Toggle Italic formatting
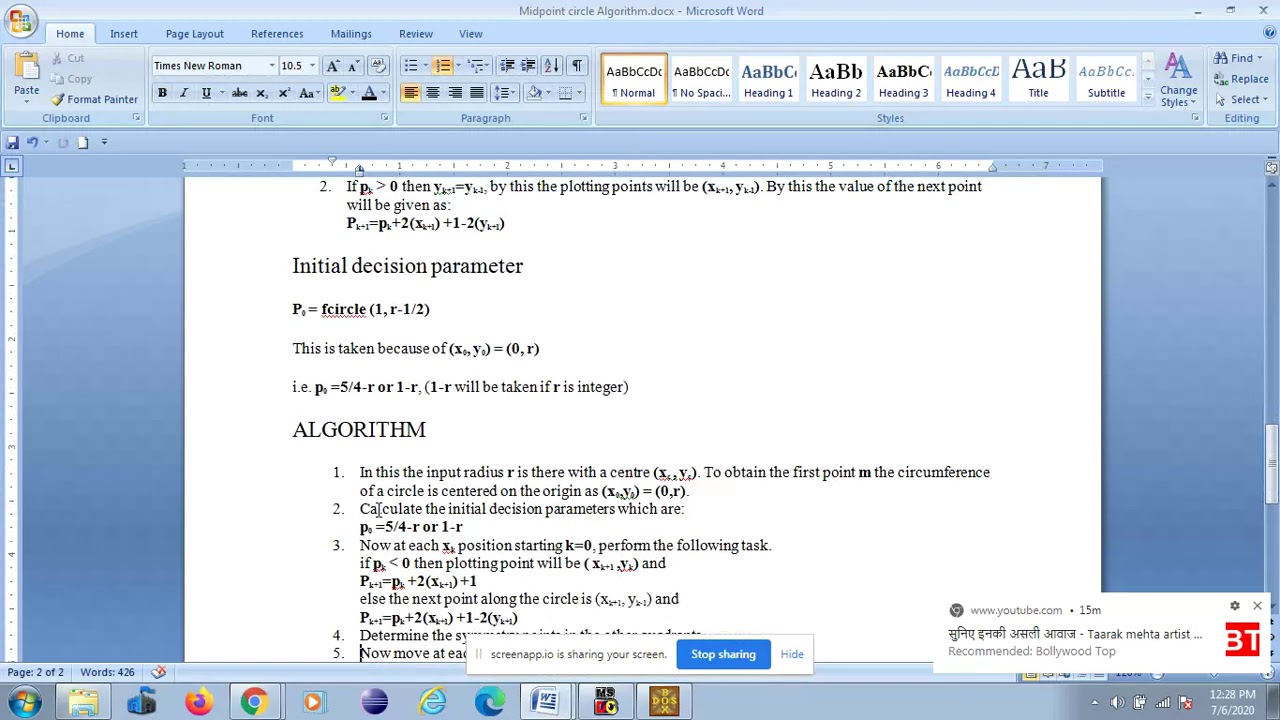 coord(184,93)
